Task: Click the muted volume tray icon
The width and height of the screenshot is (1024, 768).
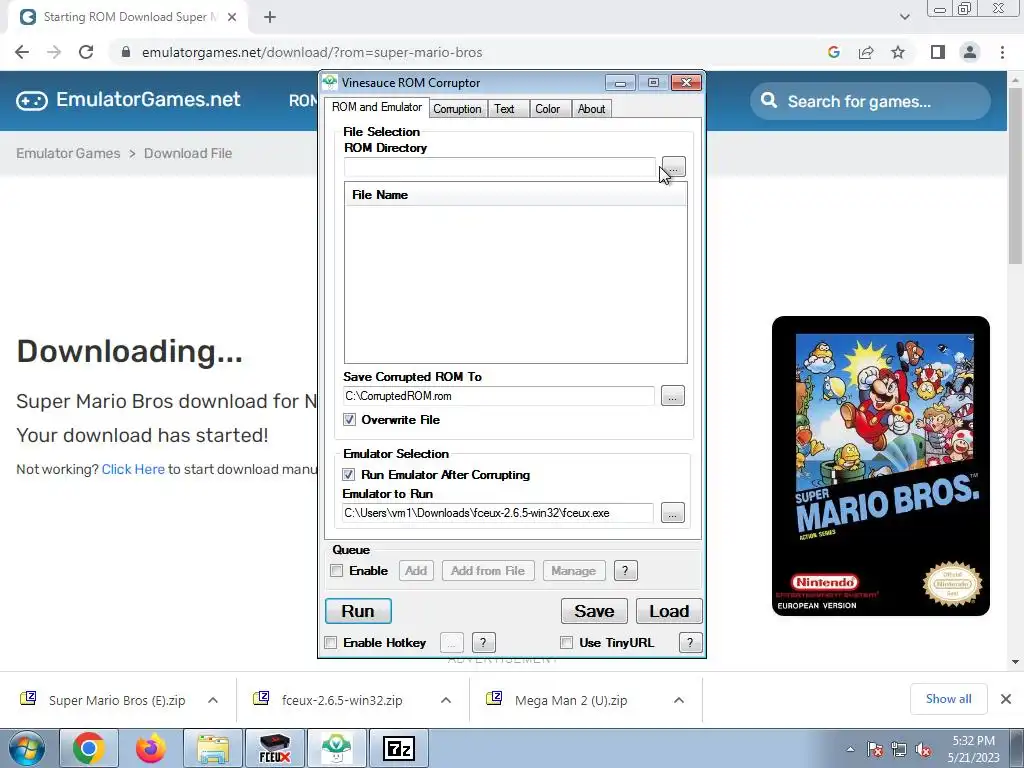Action: click(x=923, y=750)
